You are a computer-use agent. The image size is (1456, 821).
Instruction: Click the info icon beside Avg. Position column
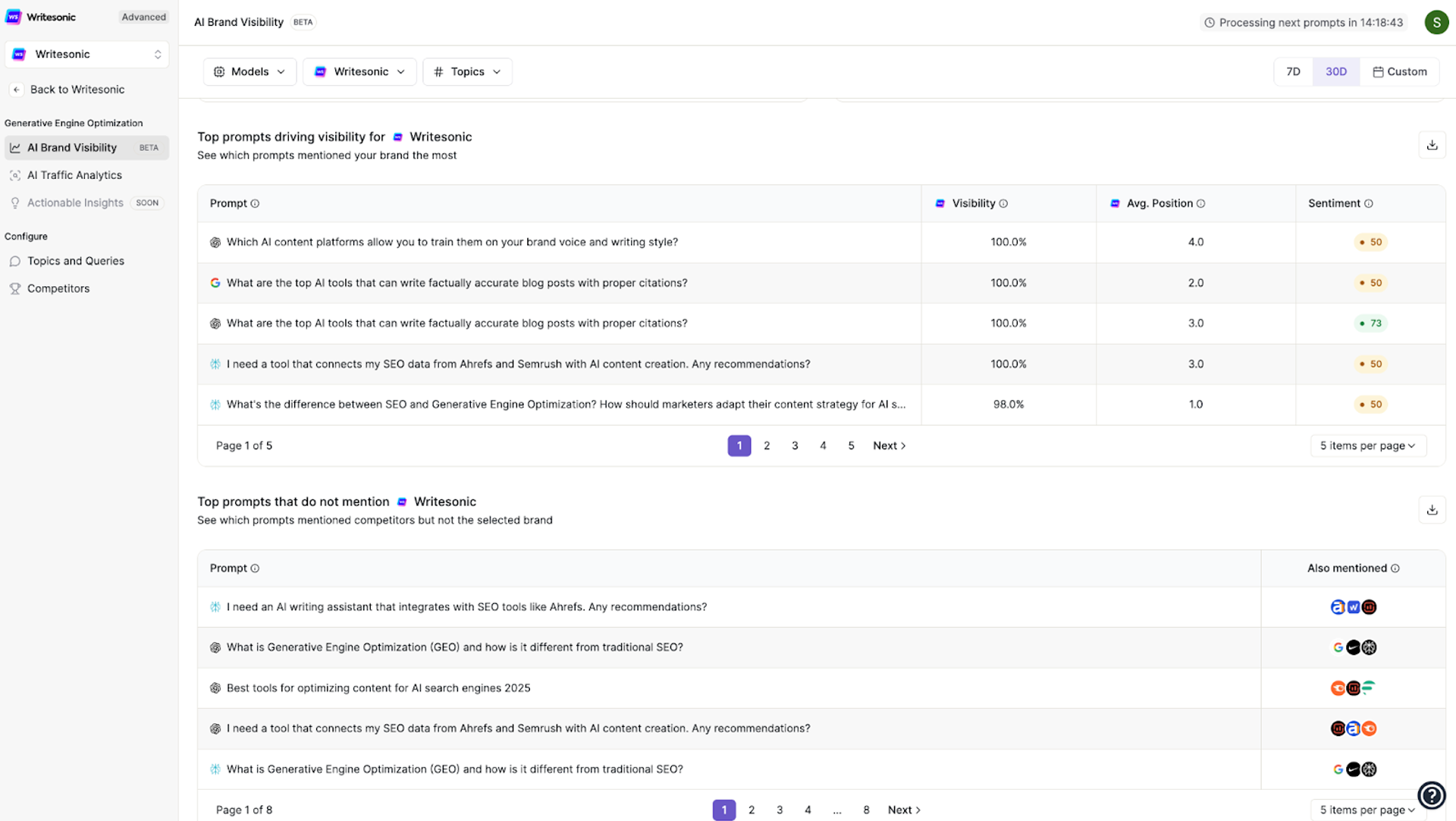coord(1200,203)
